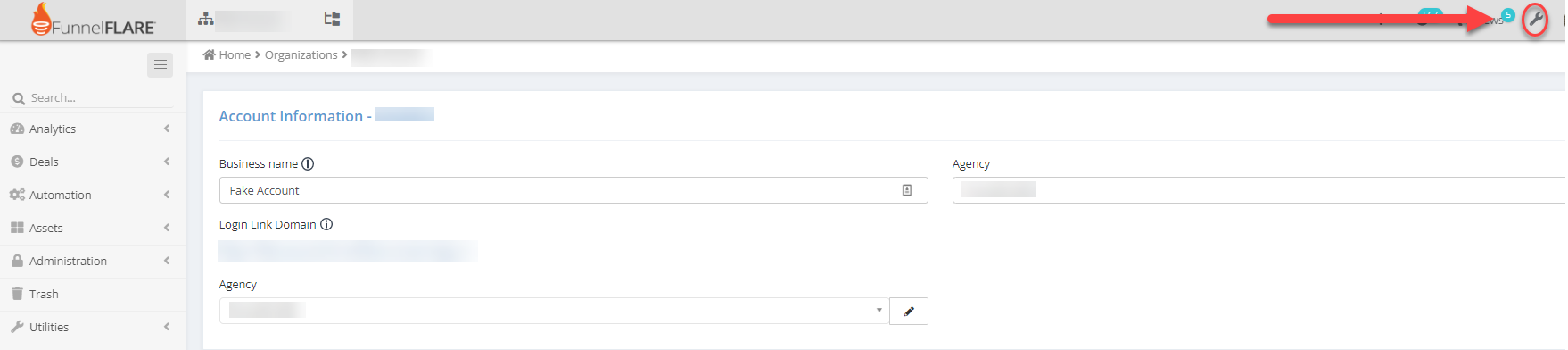Click the info icon next to Business name
This screenshot has width=1568, height=350.
tap(308, 164)
